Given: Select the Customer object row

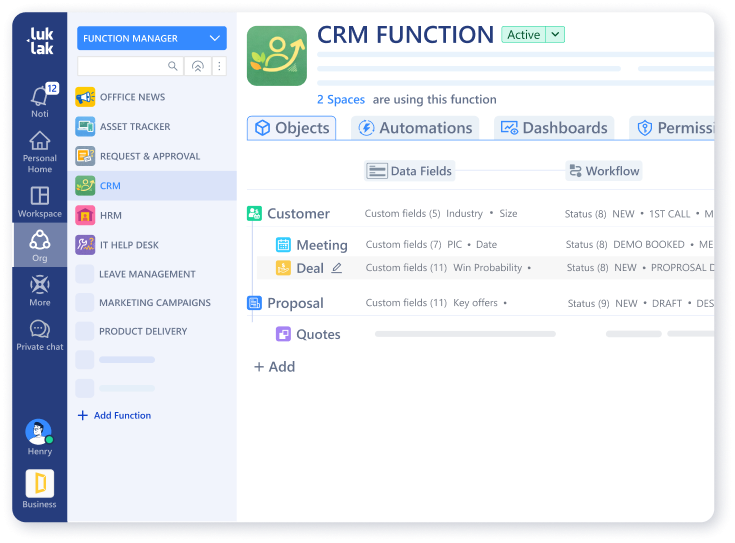Looking at the screenshot, I should pos(297,213).
